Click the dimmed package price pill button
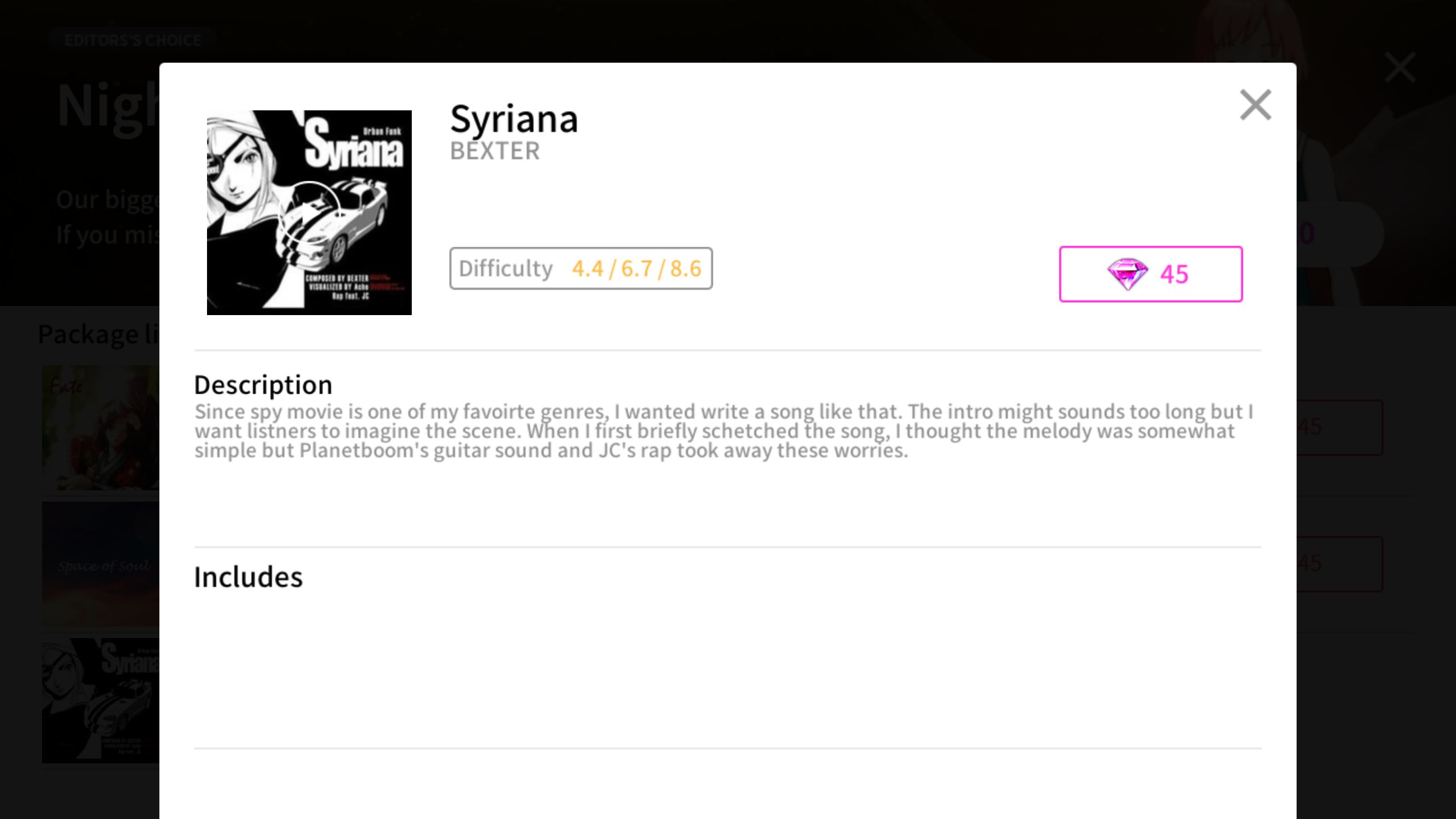The width and height of the screenshot is (1456, 819). pyautogui.click(x=1339, y=234)
